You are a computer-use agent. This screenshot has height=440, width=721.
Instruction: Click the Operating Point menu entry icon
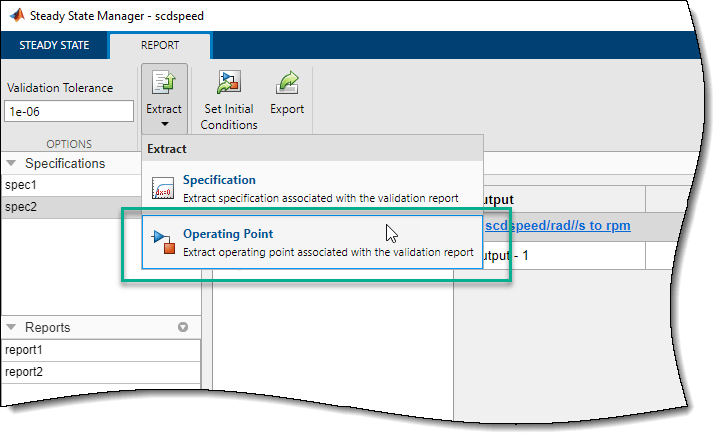pos(163,242)
